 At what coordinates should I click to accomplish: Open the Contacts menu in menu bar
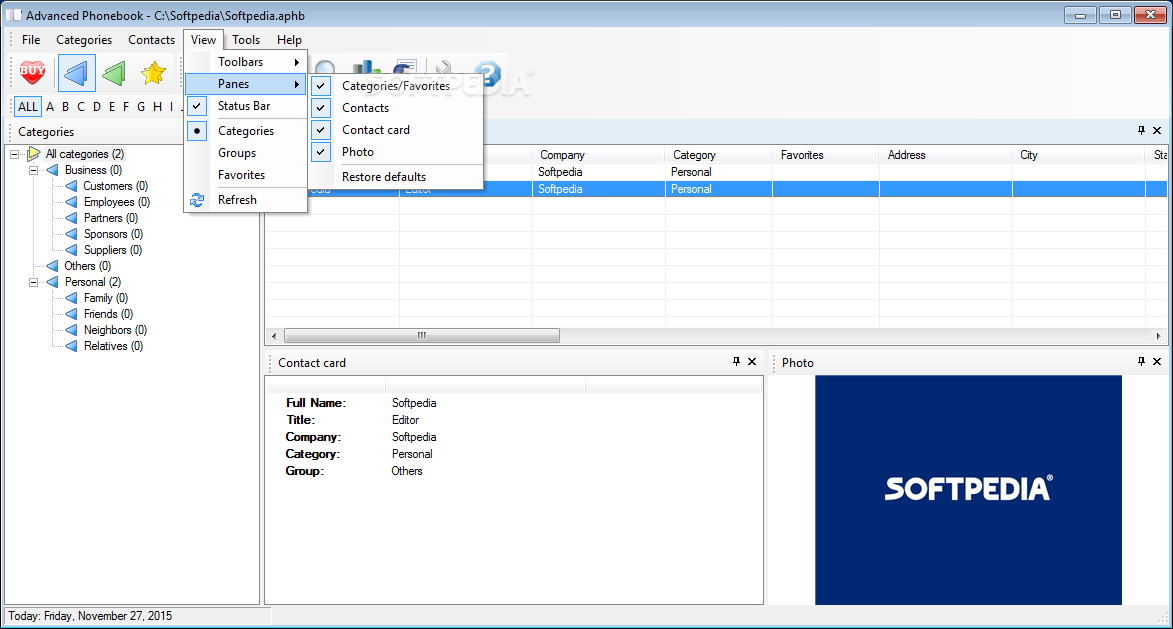(151, 40)
